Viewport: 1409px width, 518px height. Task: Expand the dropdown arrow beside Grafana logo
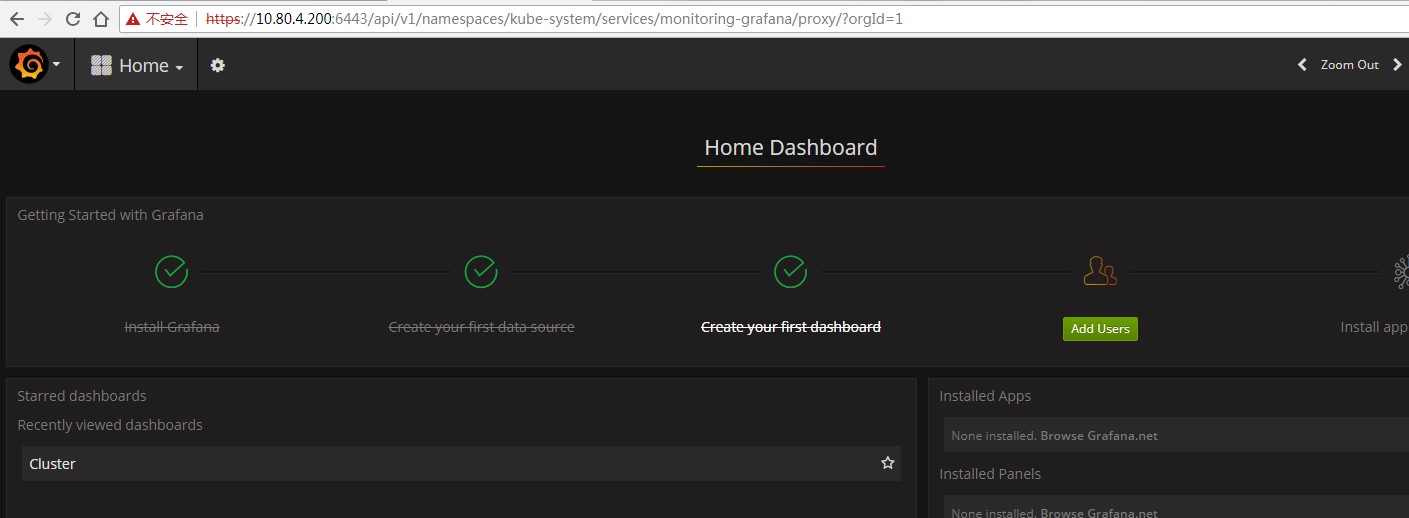point(57,65)
